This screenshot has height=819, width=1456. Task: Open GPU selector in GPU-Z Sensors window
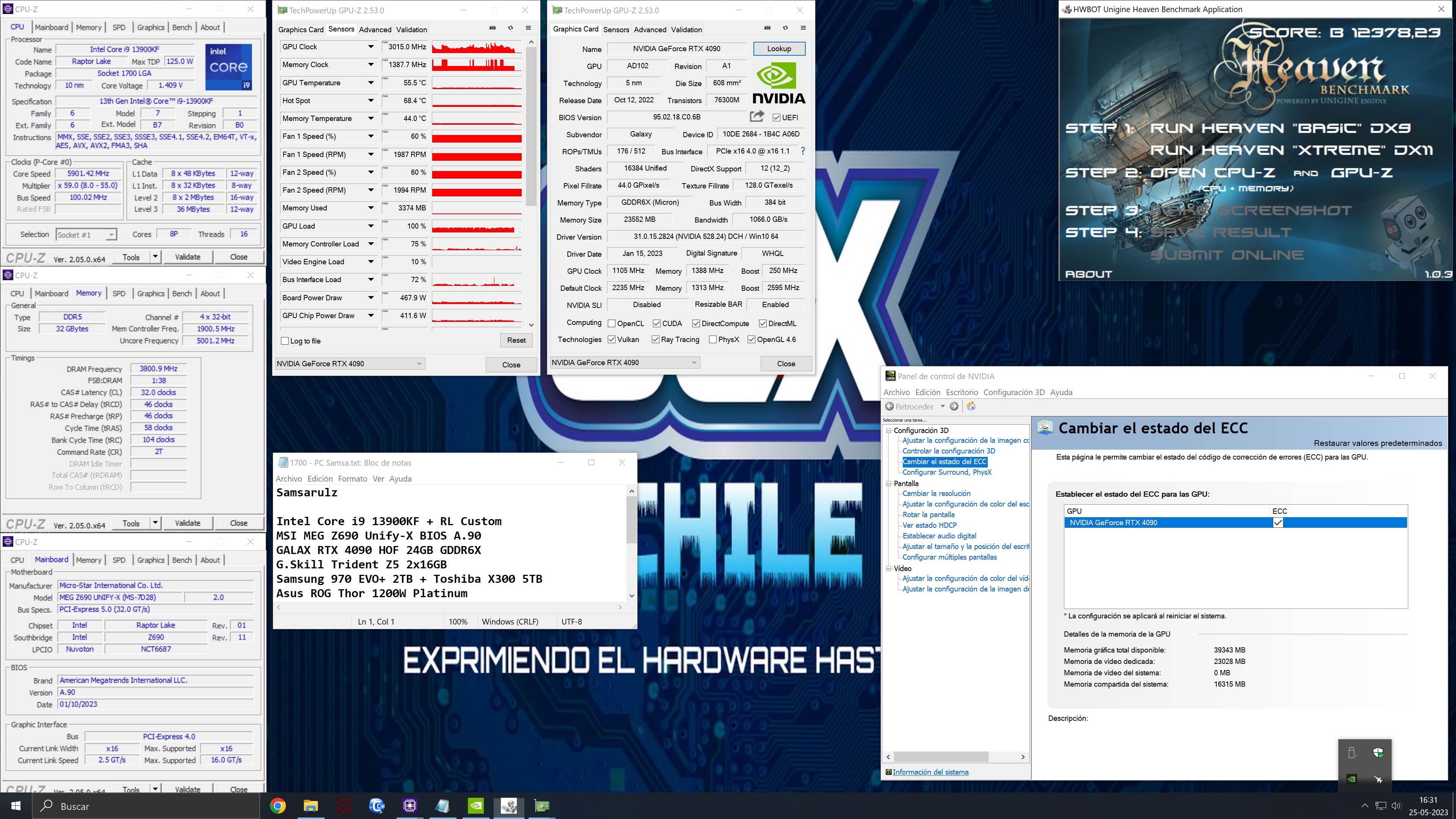(350, 364)
